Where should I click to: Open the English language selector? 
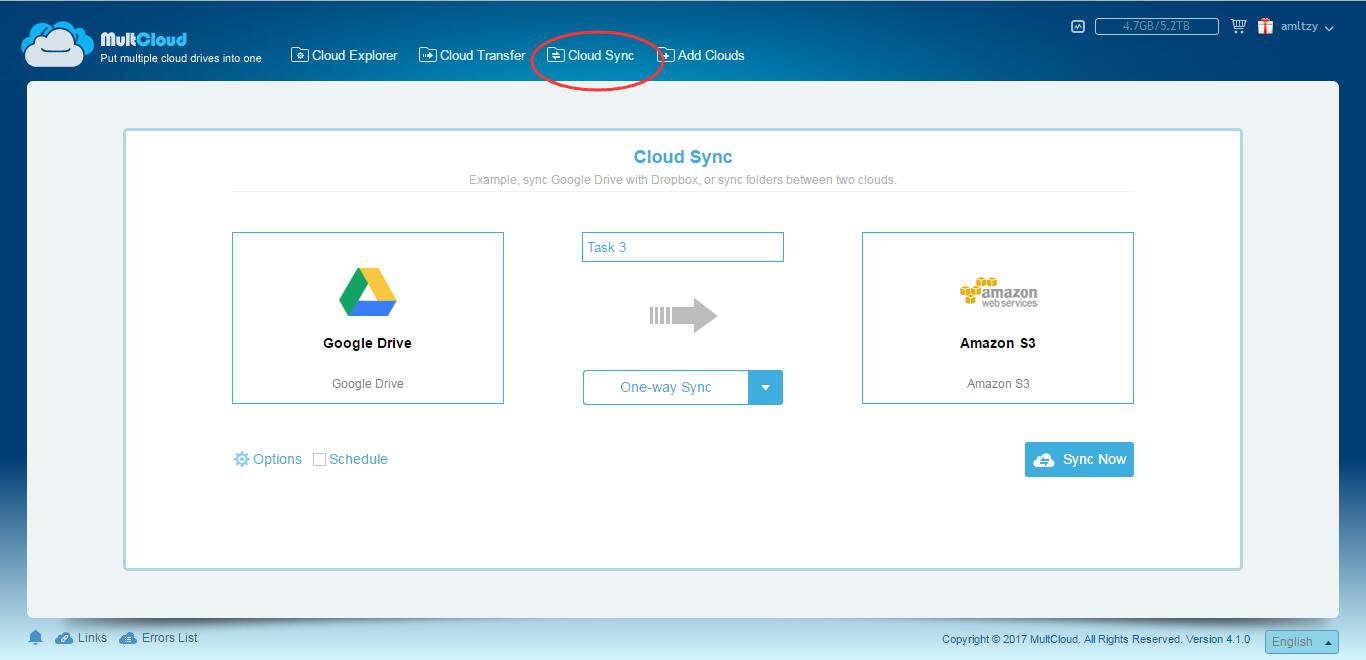[x=1301, y=642]
